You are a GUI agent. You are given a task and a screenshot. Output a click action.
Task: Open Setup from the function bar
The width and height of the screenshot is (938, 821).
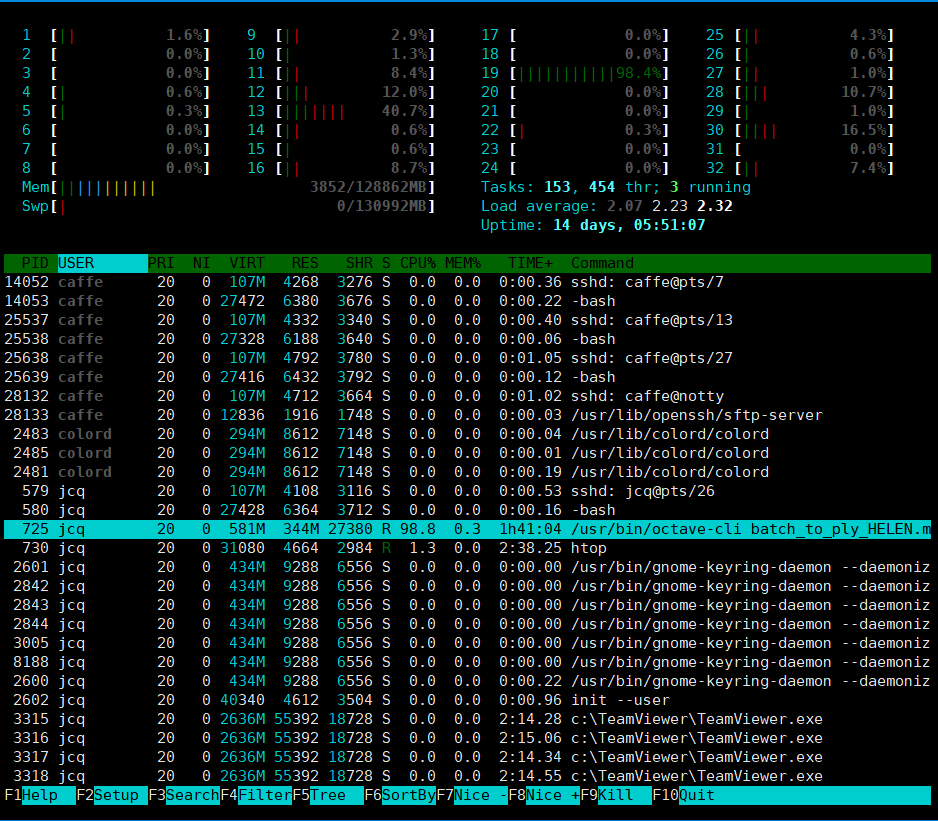[x=121, y=795]
